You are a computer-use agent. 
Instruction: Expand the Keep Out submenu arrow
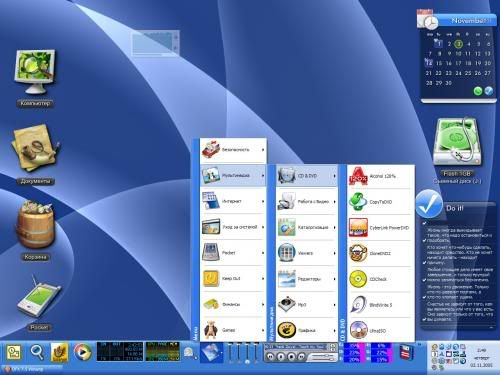[x=263, y=279]
